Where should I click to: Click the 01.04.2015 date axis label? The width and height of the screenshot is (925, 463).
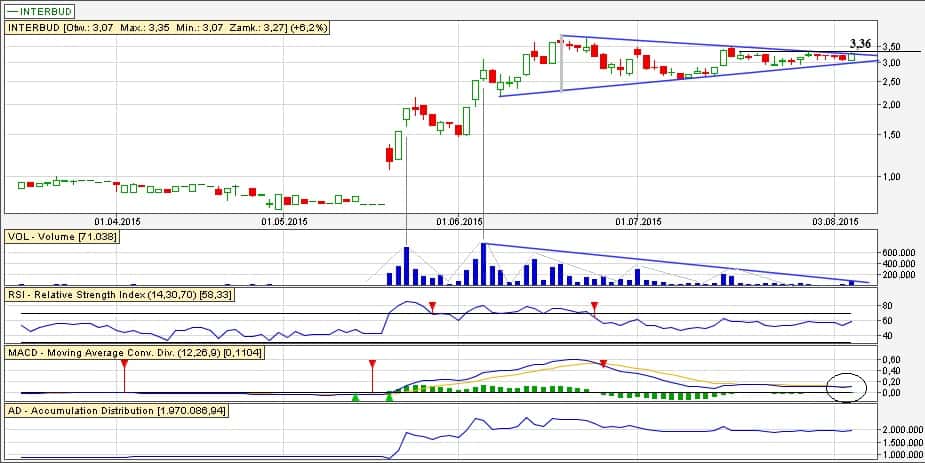[x=117, y=221]
